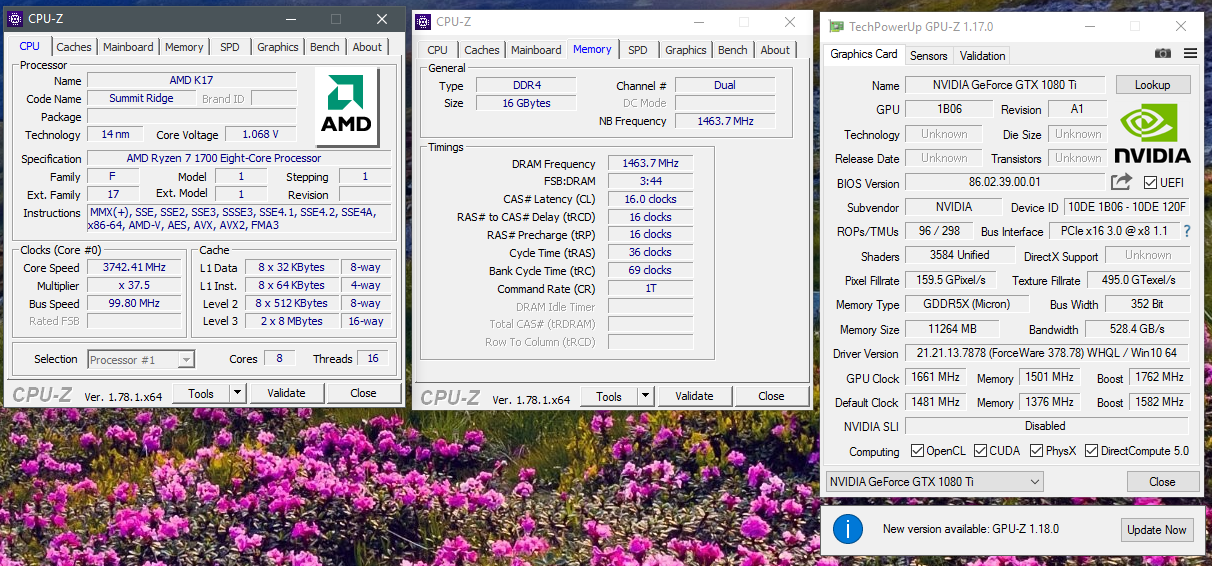This screenshot has width=1212, height=566.
Task: Click Update Now button
Action: pos(1157,530)
